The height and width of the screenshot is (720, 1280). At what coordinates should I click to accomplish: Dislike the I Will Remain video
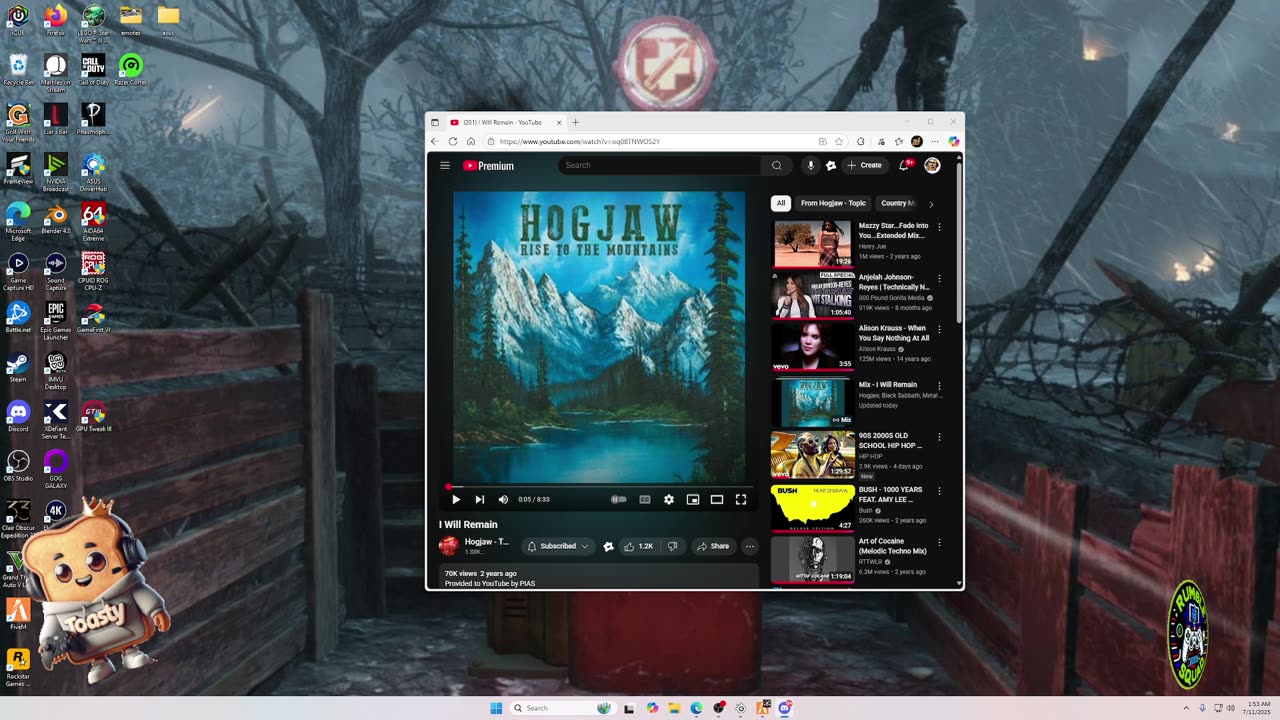click(673, 546)
